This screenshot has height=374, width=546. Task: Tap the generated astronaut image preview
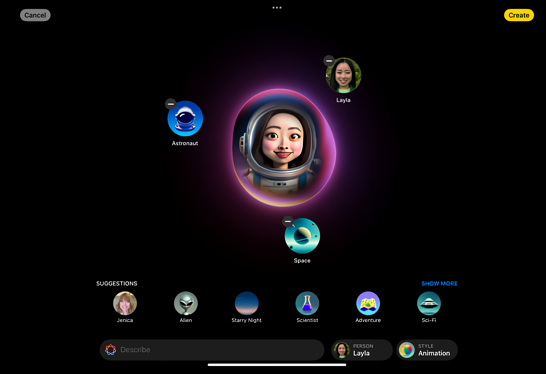[284, 148]
